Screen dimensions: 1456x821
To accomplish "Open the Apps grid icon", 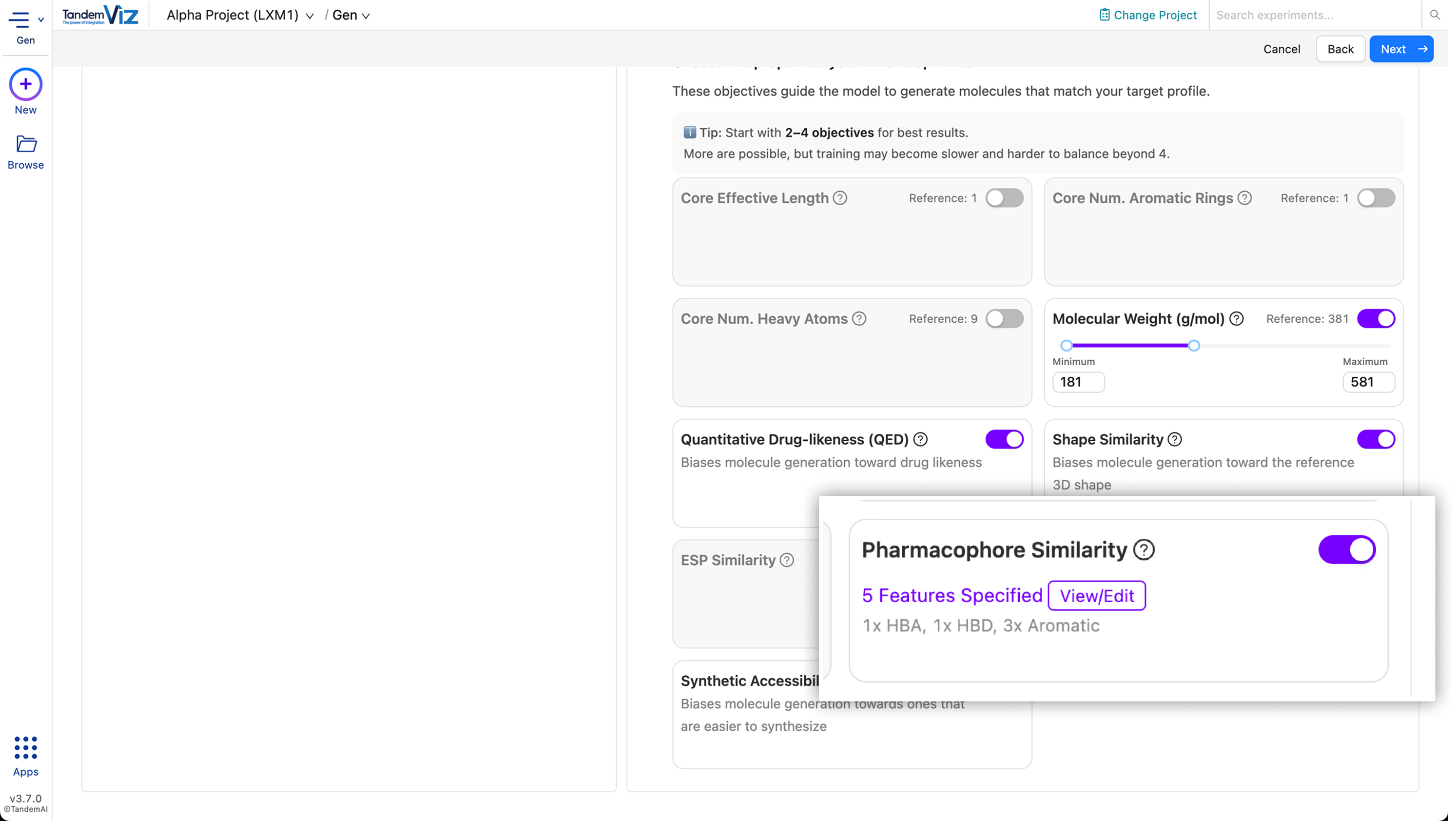I will coord(25,747).
